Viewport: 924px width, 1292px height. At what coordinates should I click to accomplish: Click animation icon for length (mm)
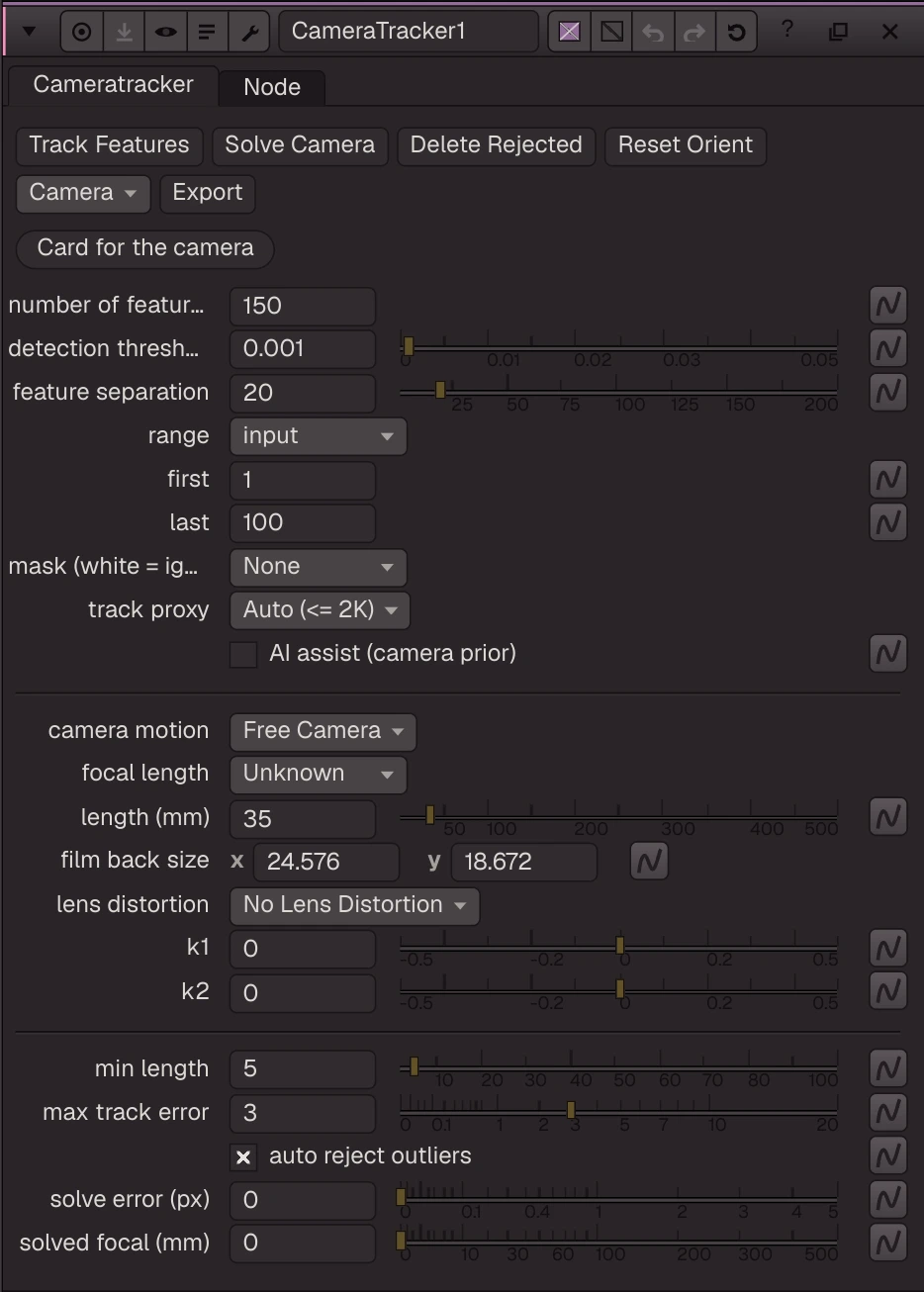click(888, 817)
